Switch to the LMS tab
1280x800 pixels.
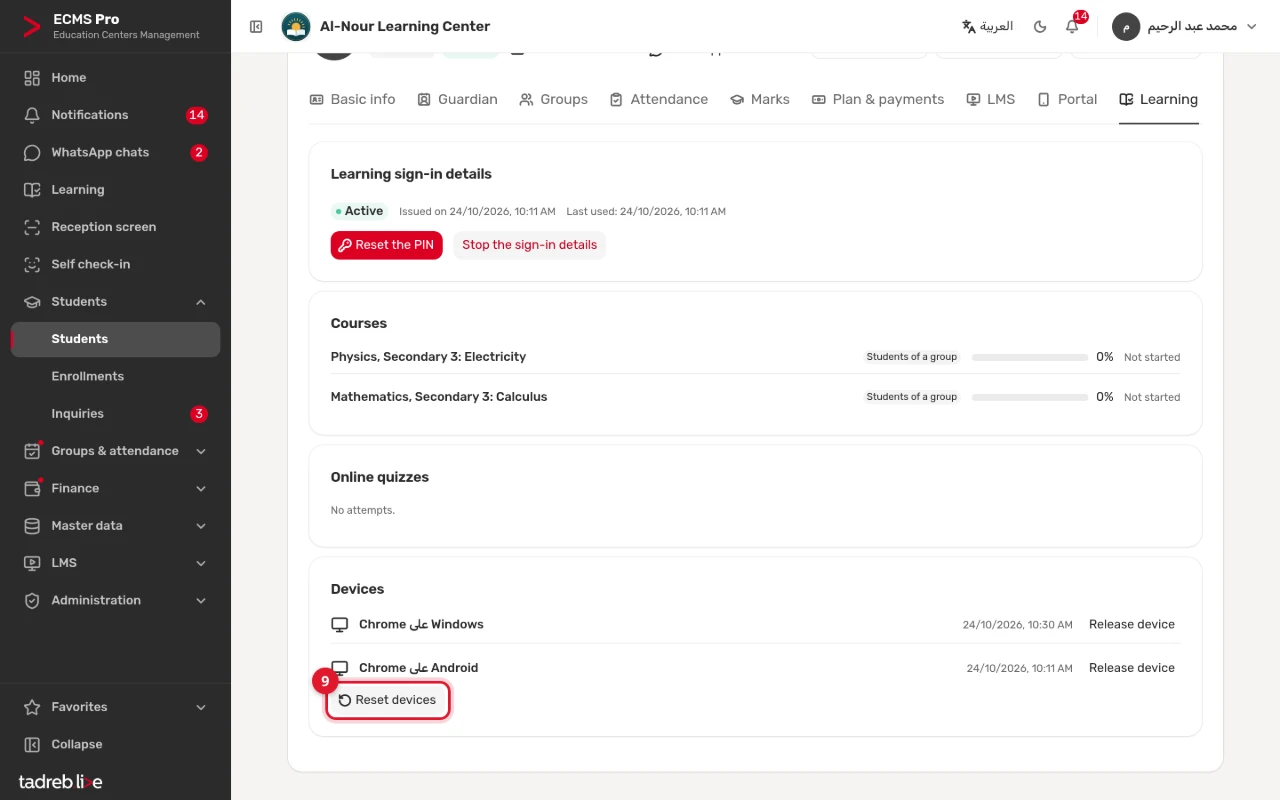coord(990,99)
